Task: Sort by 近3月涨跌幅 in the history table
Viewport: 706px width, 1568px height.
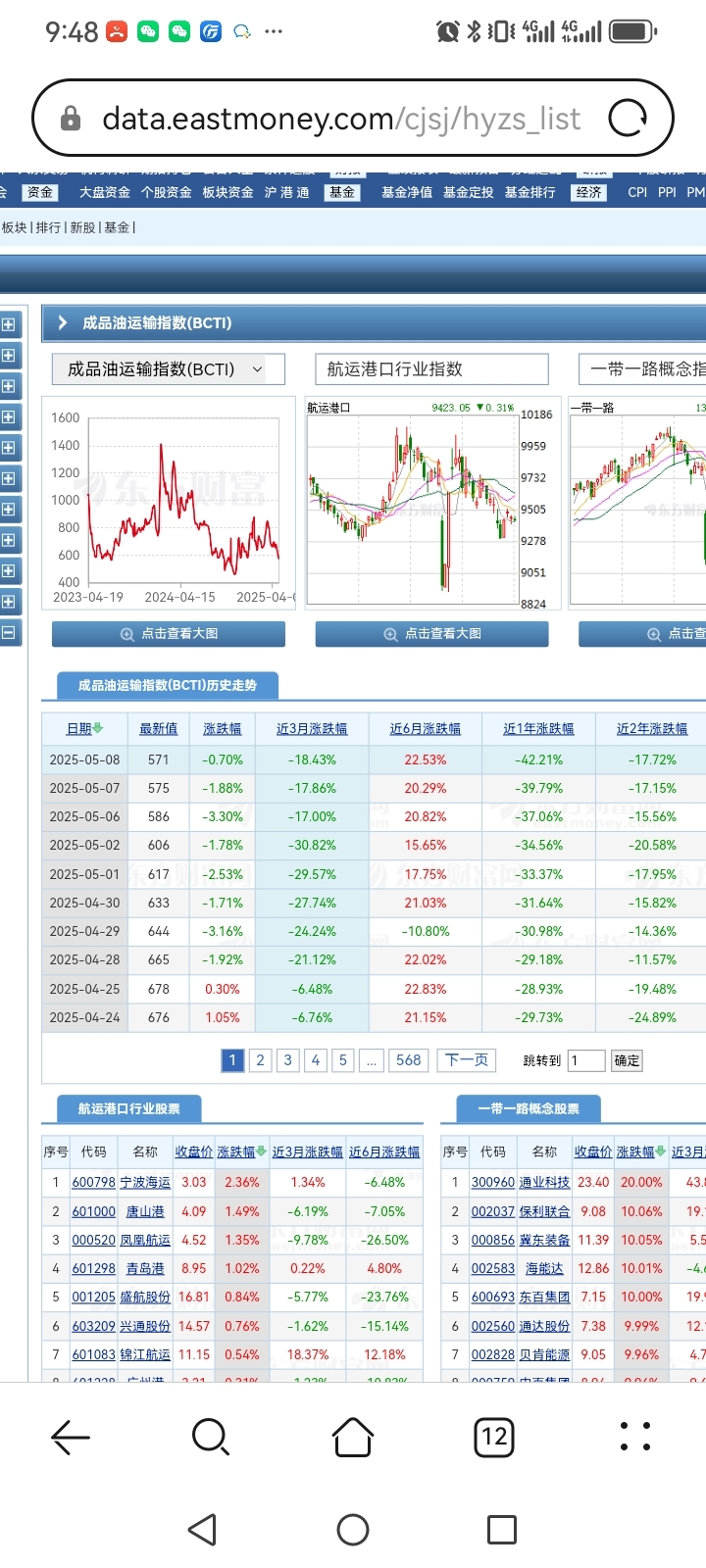Action: tap(312, 728)
